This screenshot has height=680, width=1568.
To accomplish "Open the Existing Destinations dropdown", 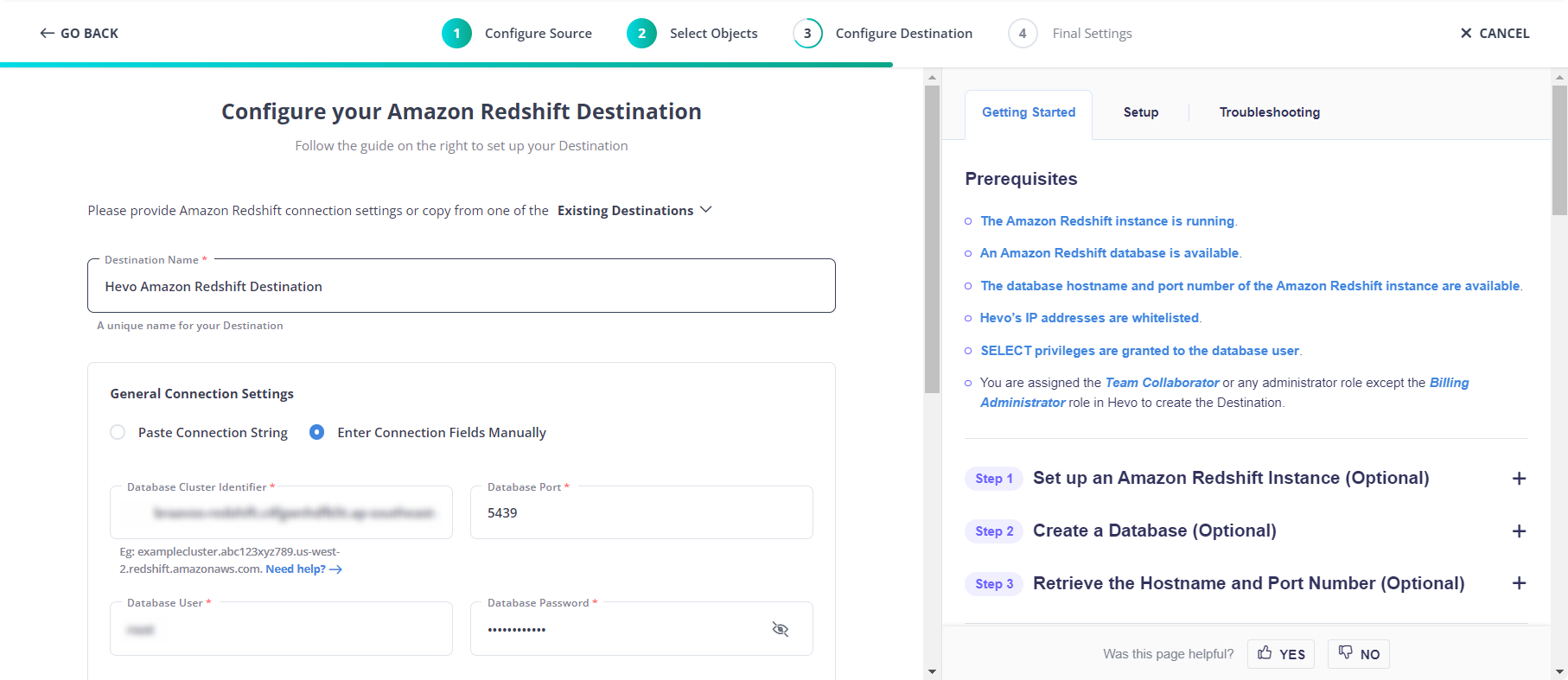I will (x=634, y=210).
